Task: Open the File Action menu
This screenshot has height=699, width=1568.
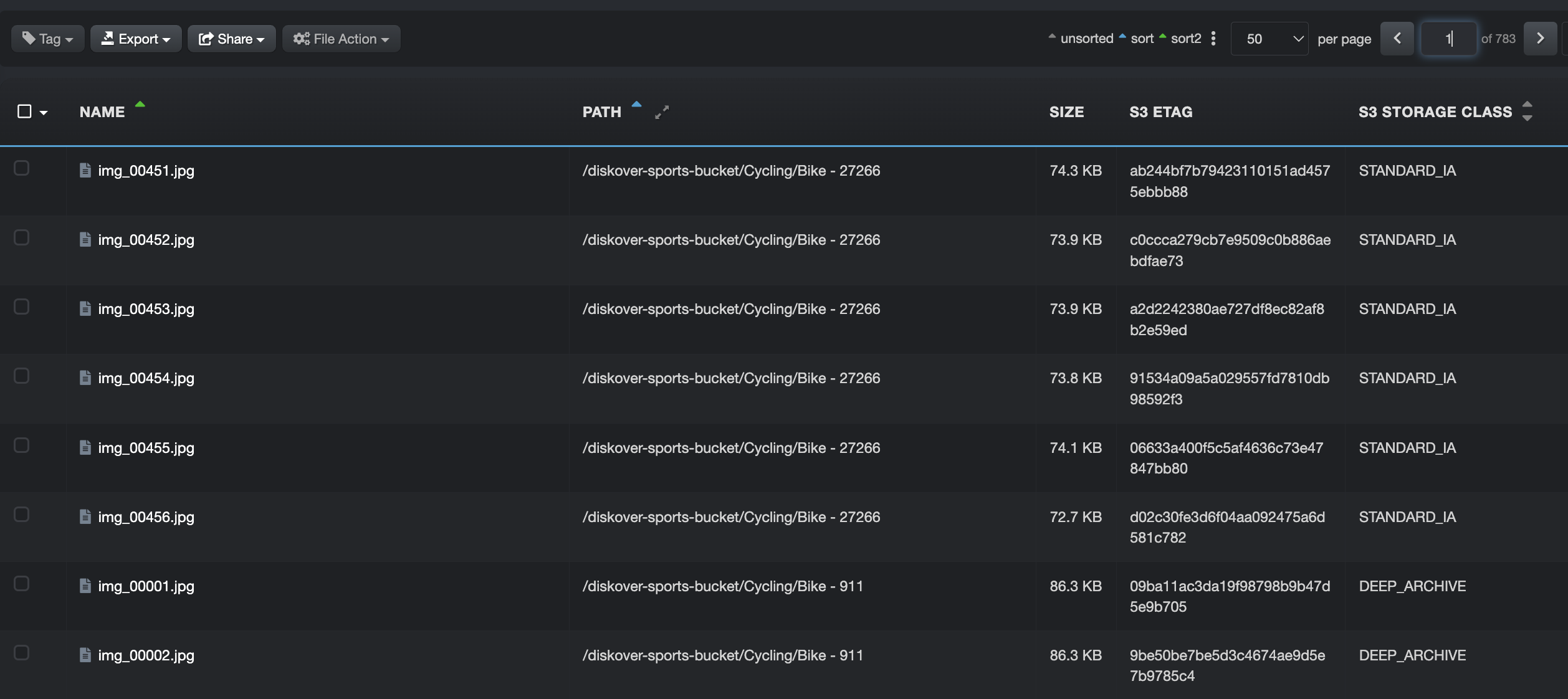Action: pos(342,39)
